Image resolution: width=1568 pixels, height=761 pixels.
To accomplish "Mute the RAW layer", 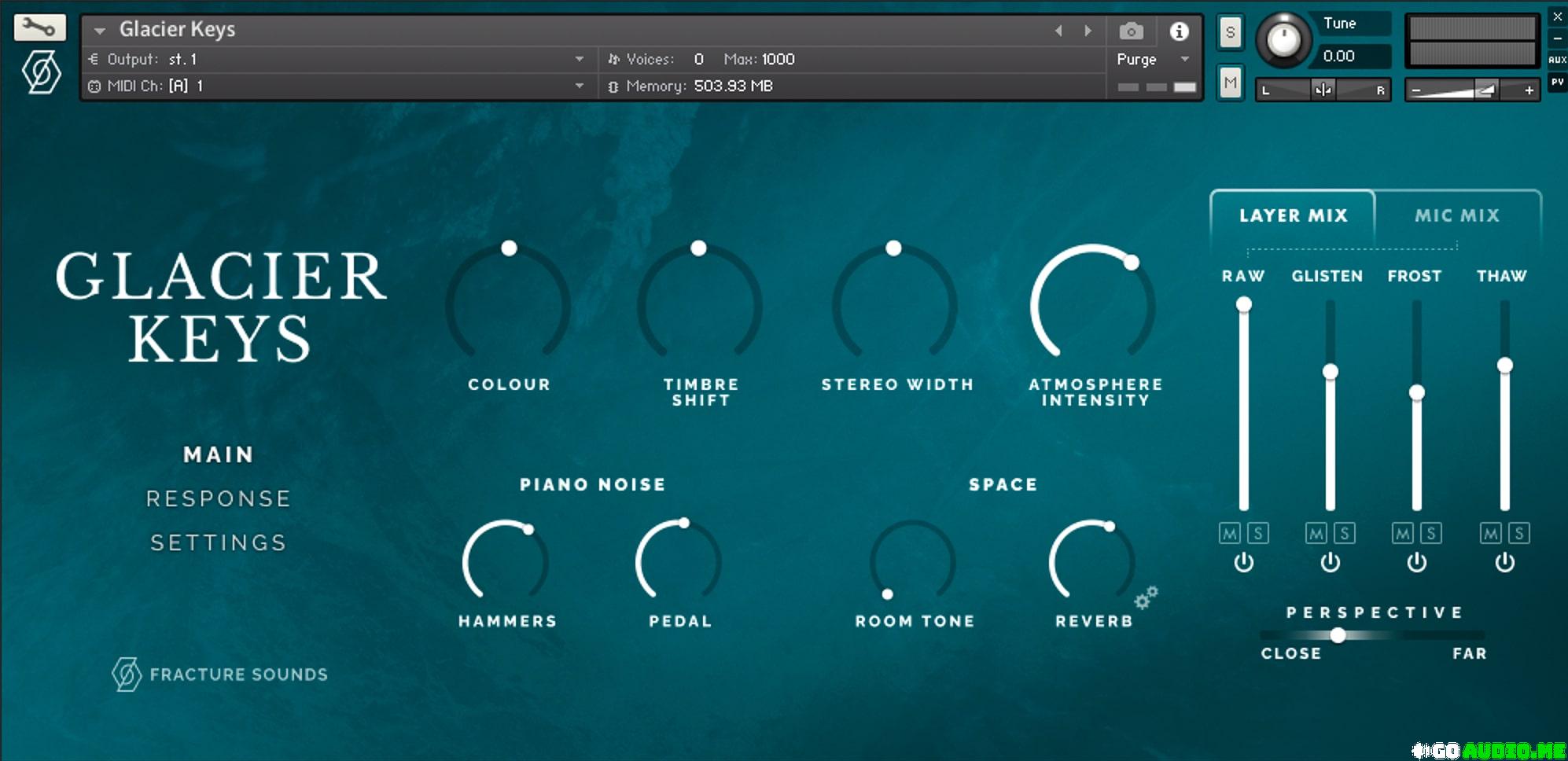I will [x=1230, y=533].
